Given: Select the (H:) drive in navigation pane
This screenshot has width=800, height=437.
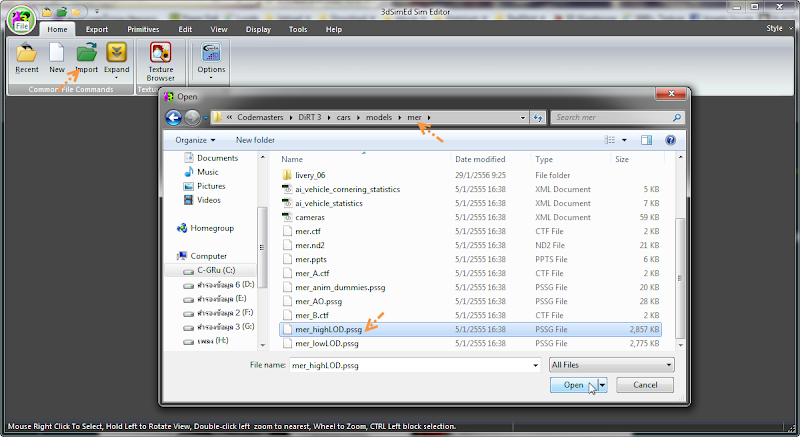Looking at the screenshot, I should point(206,341).
